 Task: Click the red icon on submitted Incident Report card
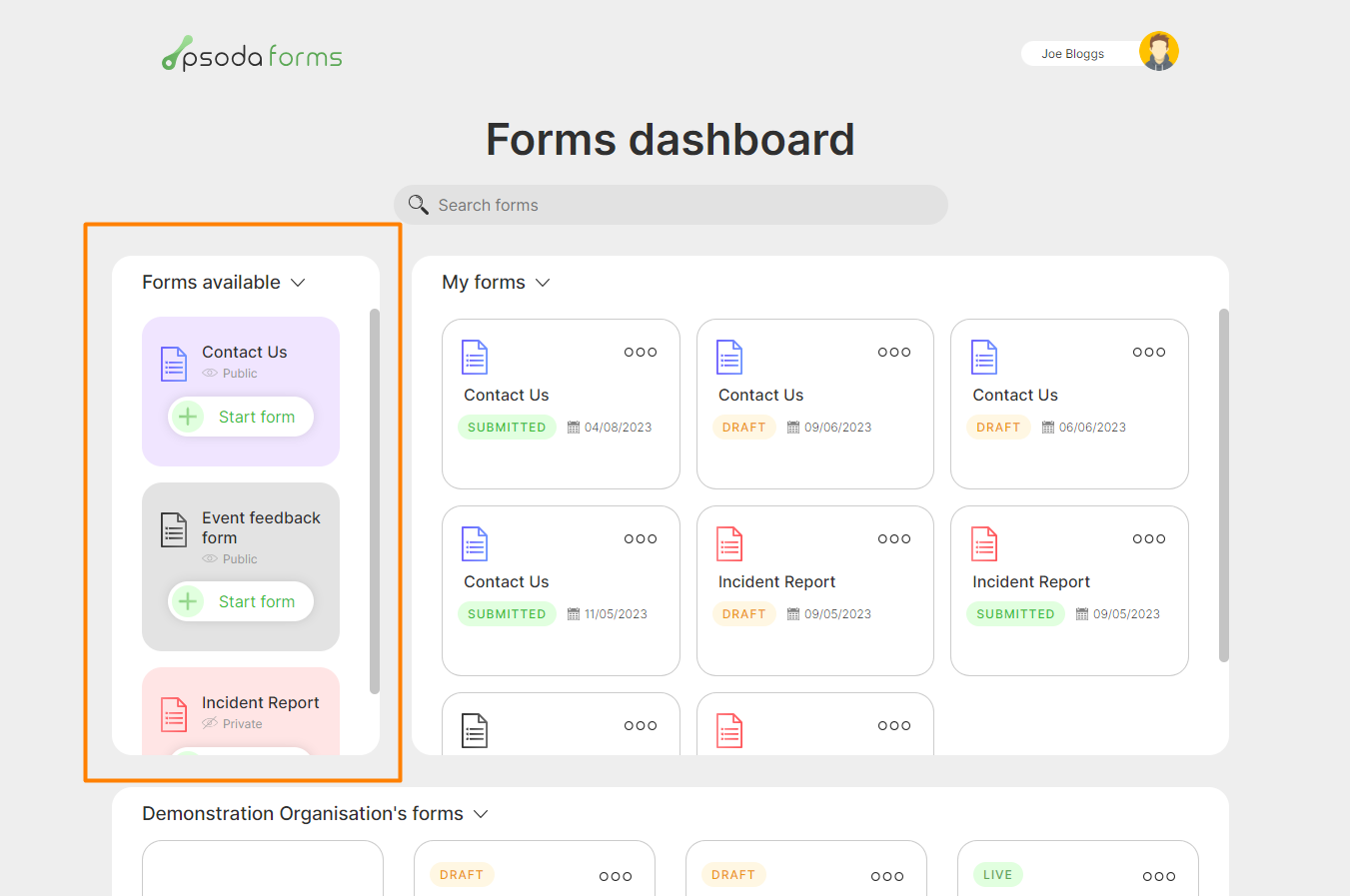point(984,543)
